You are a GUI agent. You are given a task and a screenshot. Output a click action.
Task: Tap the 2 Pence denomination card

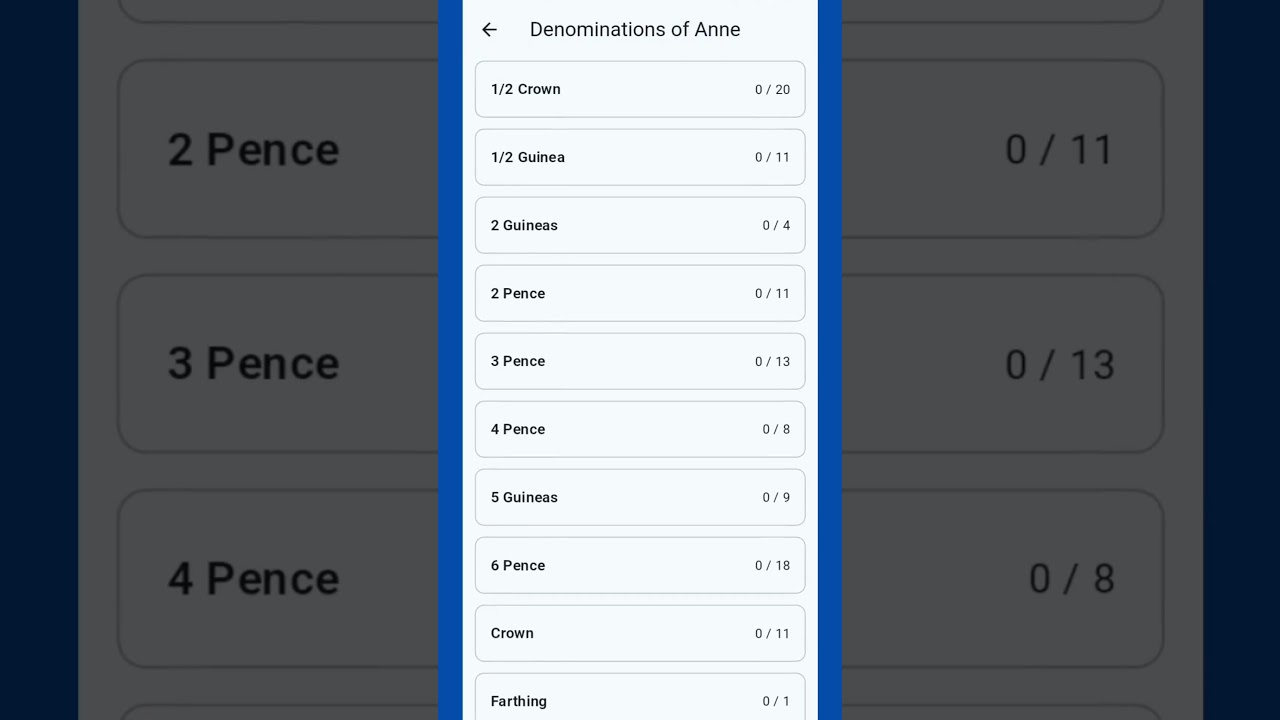pyautogui.click(x=639, y=293)
